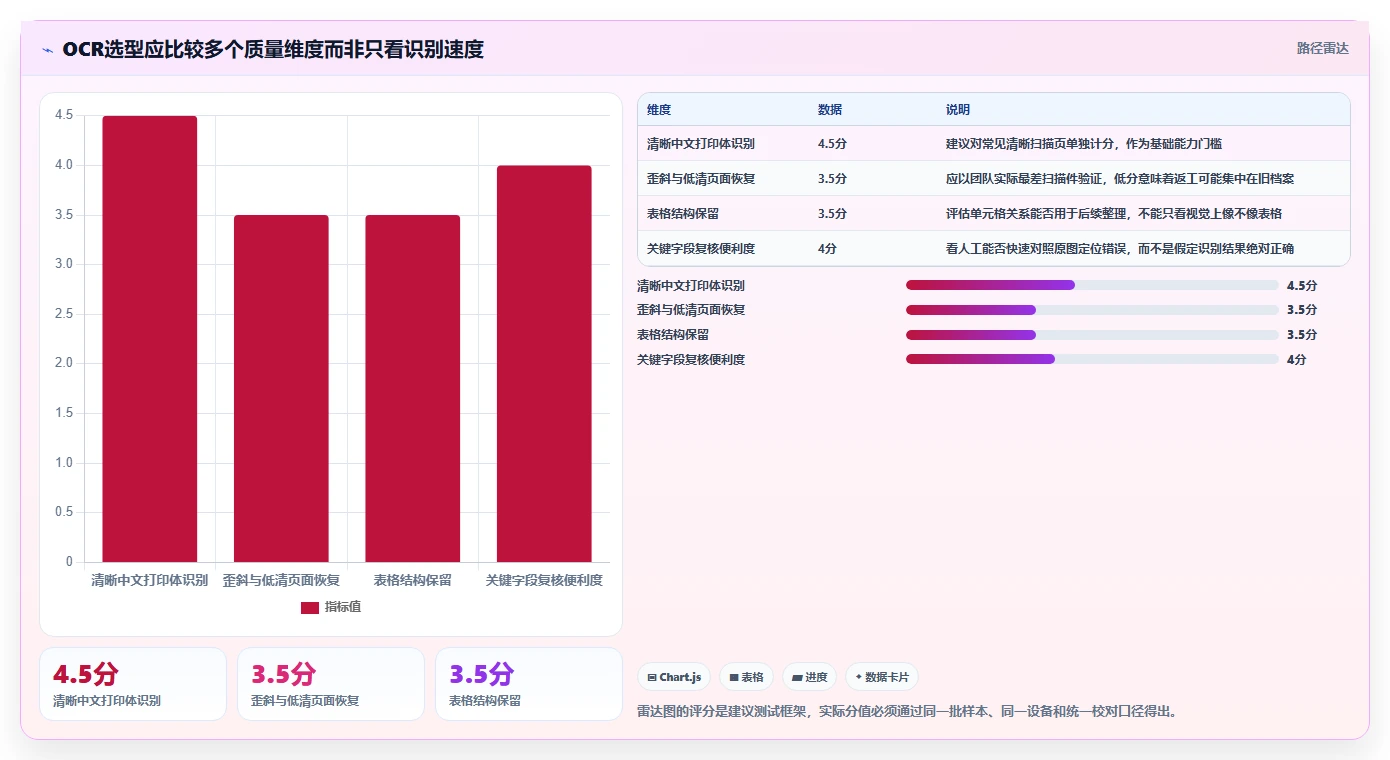The image size is (1390, 760).
Task: Click the 数据 column header
Action: click(830, 110)
